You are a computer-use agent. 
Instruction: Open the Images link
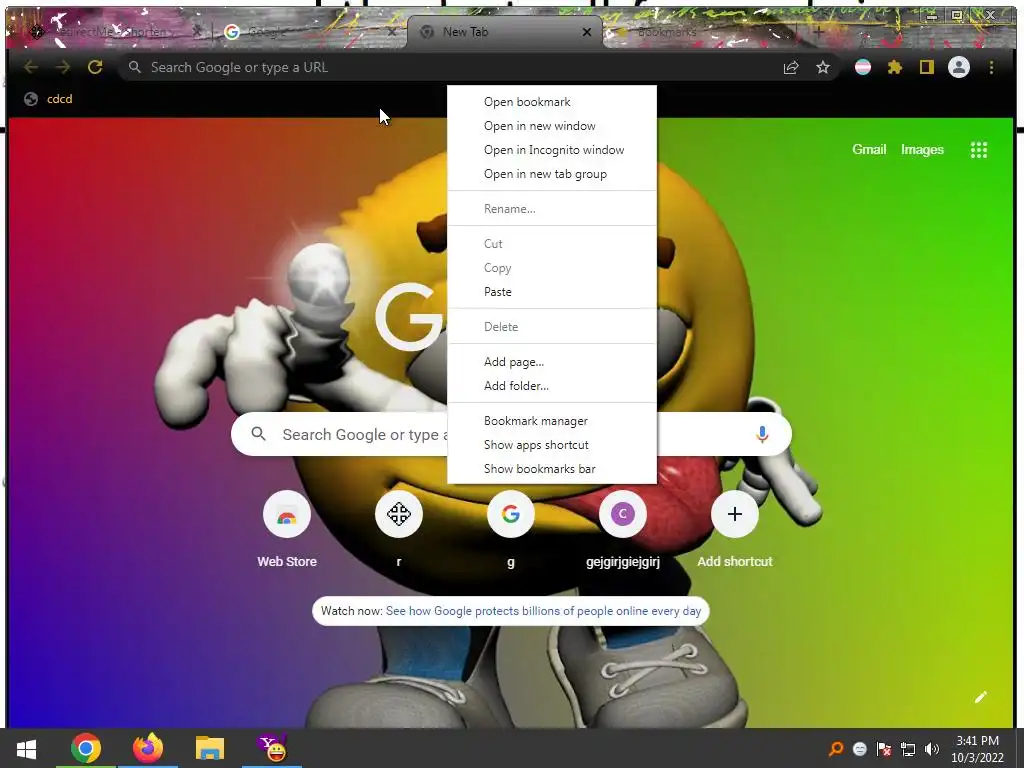pos(922,150)
